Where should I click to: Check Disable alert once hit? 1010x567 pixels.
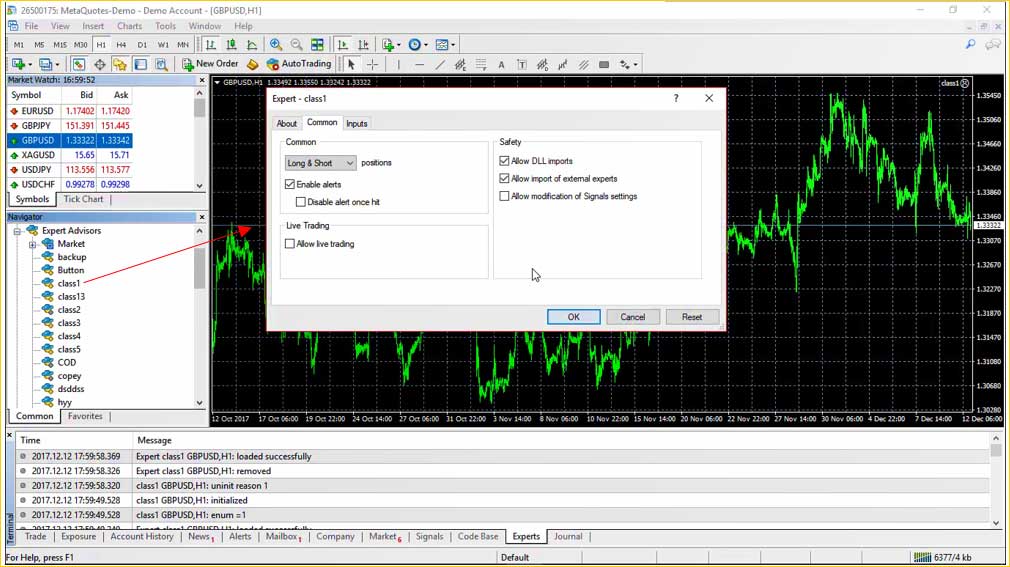coord(301,202)
